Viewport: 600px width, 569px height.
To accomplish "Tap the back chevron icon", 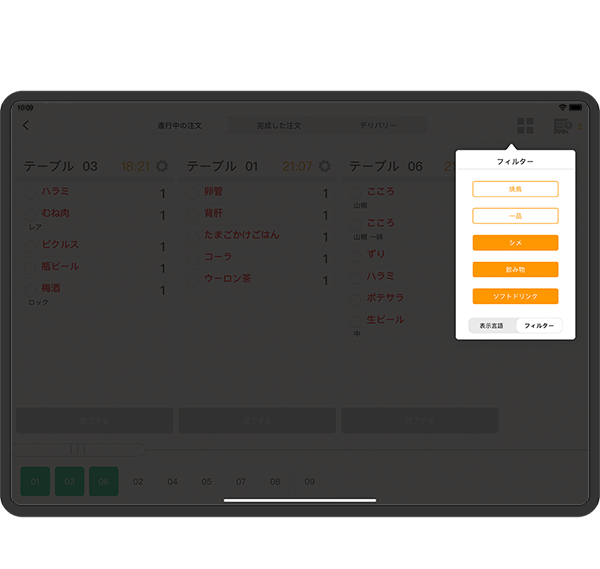I will click(x=26, y=125).
